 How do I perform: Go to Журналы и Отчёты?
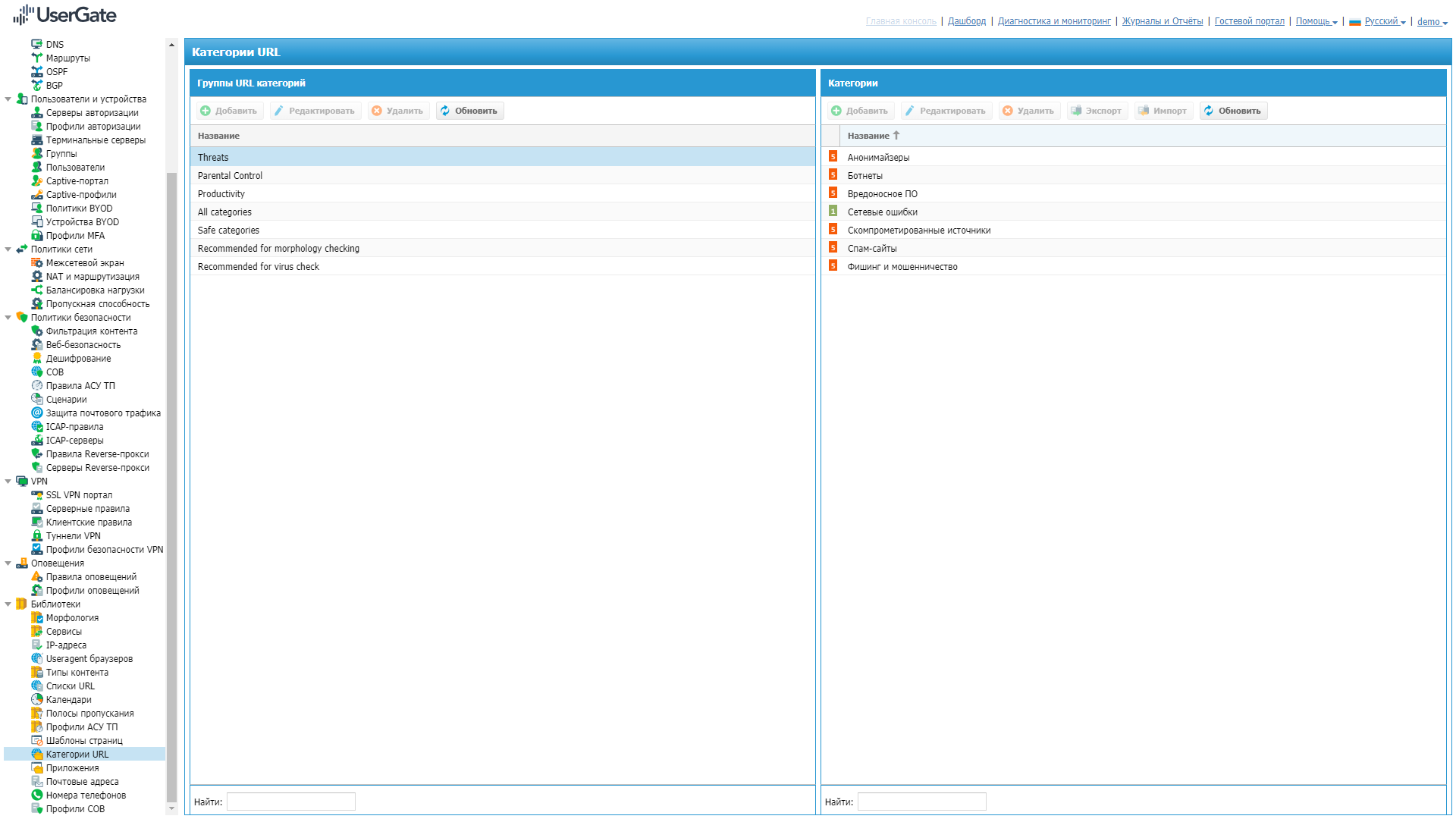pyautogui.click(x=1162, y=21)
